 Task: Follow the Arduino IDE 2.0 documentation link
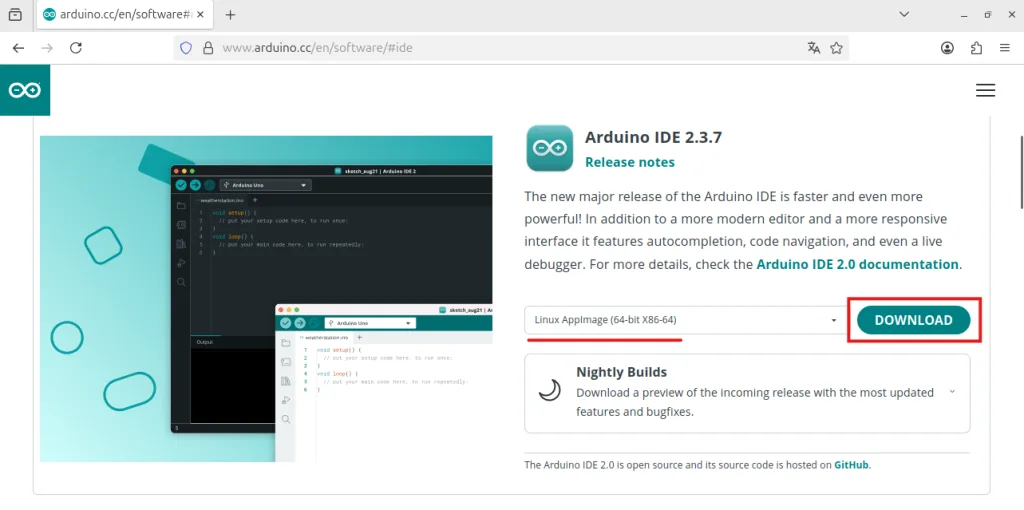tap(857, 265)
